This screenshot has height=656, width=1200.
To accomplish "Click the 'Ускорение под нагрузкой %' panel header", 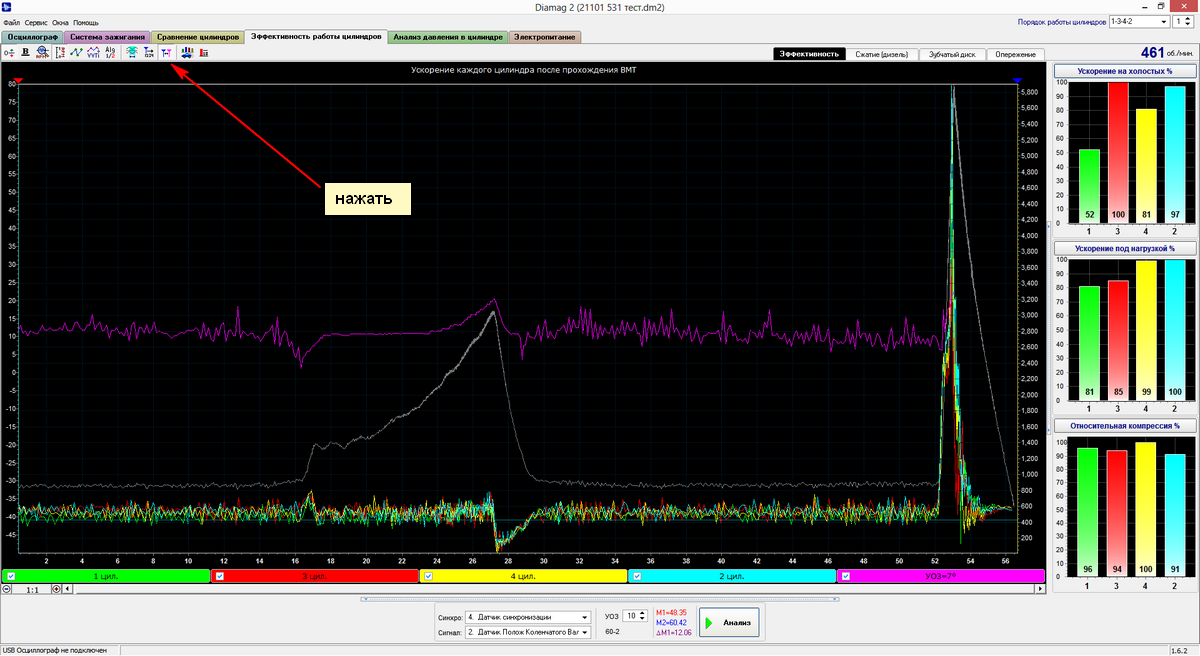I will coord(1124,247).
